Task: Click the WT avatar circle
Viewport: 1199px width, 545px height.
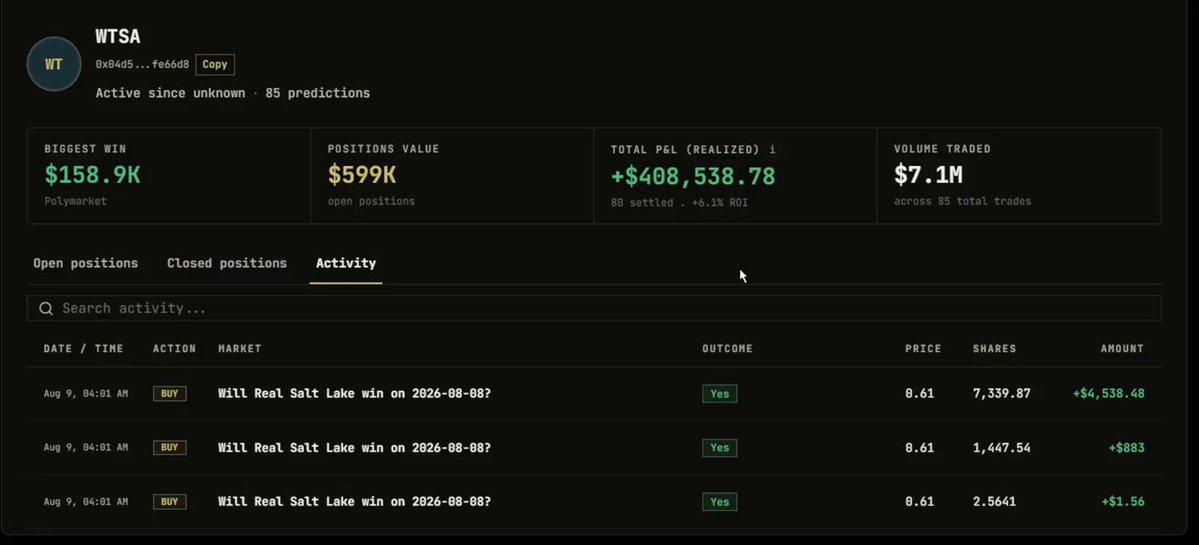Action: click(x=54, y=64)
